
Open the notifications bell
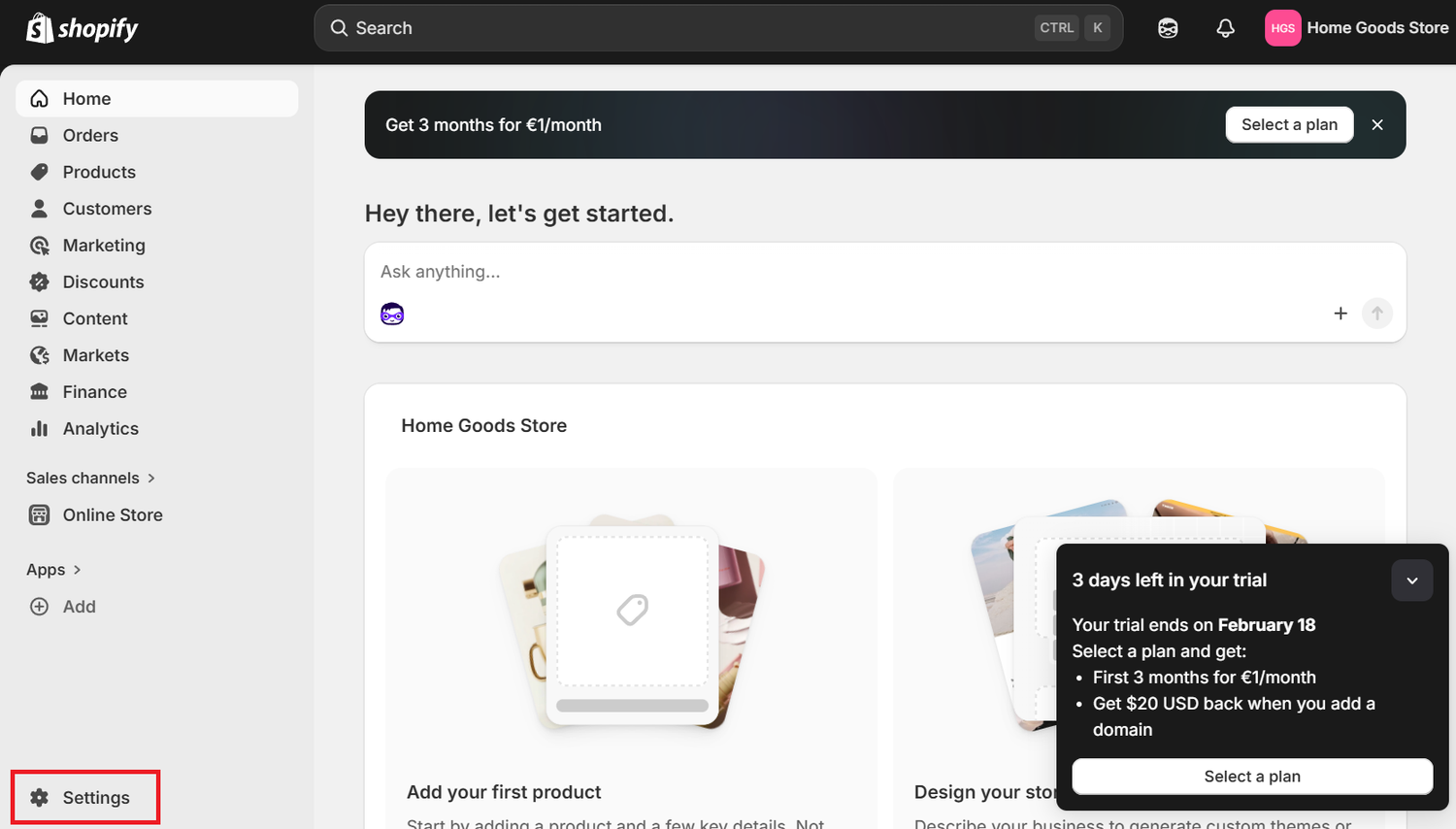(x=1225, y=28)
